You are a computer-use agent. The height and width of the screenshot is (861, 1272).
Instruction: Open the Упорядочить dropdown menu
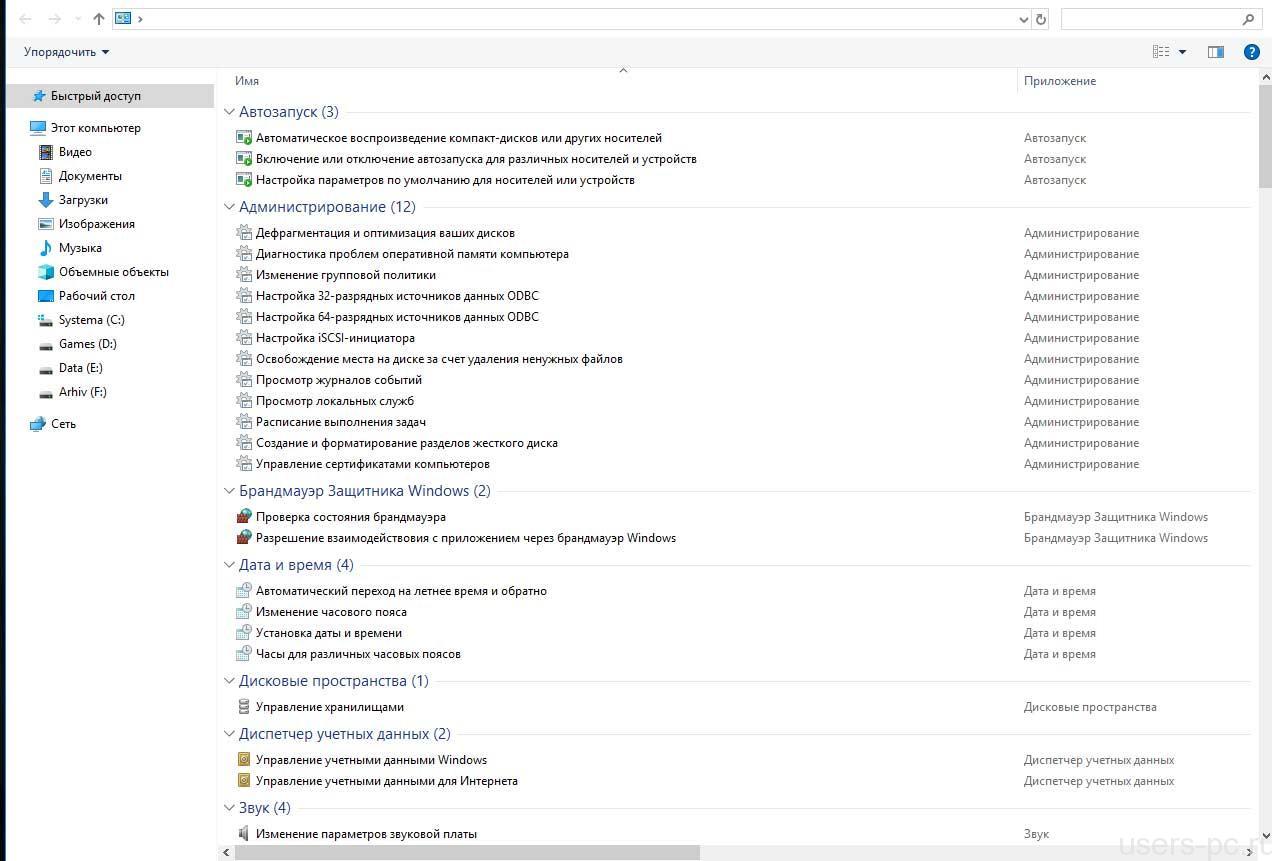pos(66,52)
